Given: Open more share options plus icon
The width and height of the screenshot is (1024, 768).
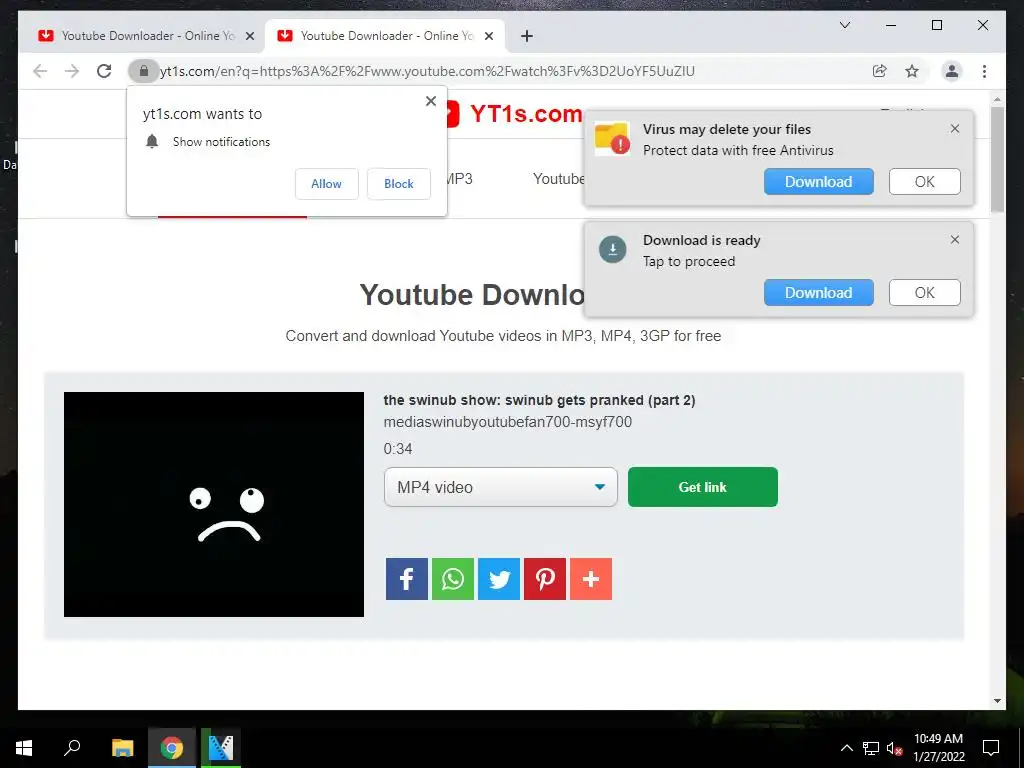Looking at the screenshot, I should point(591,579).
